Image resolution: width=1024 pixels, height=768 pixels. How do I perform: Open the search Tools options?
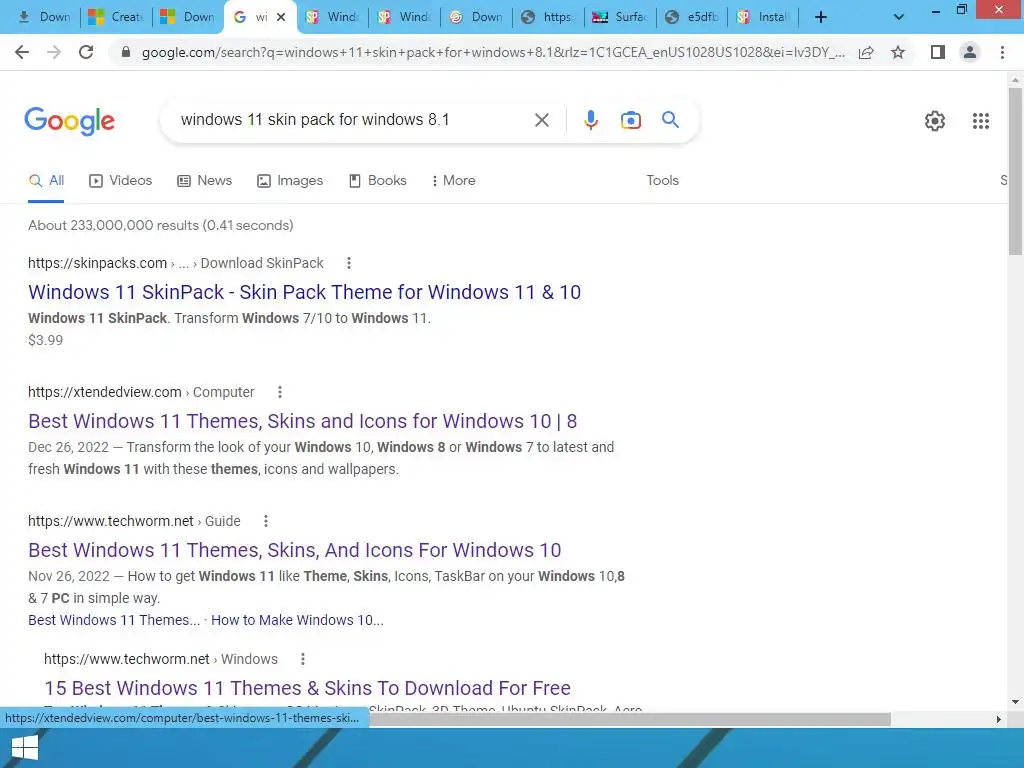[662, 180]
